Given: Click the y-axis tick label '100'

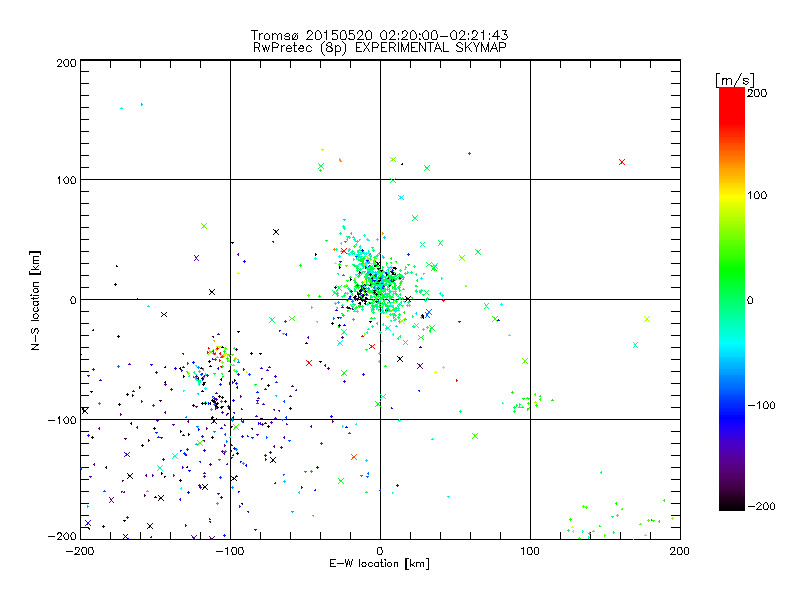Looking at the screenshot, I should pyautogui.click(x=66, y=180).
